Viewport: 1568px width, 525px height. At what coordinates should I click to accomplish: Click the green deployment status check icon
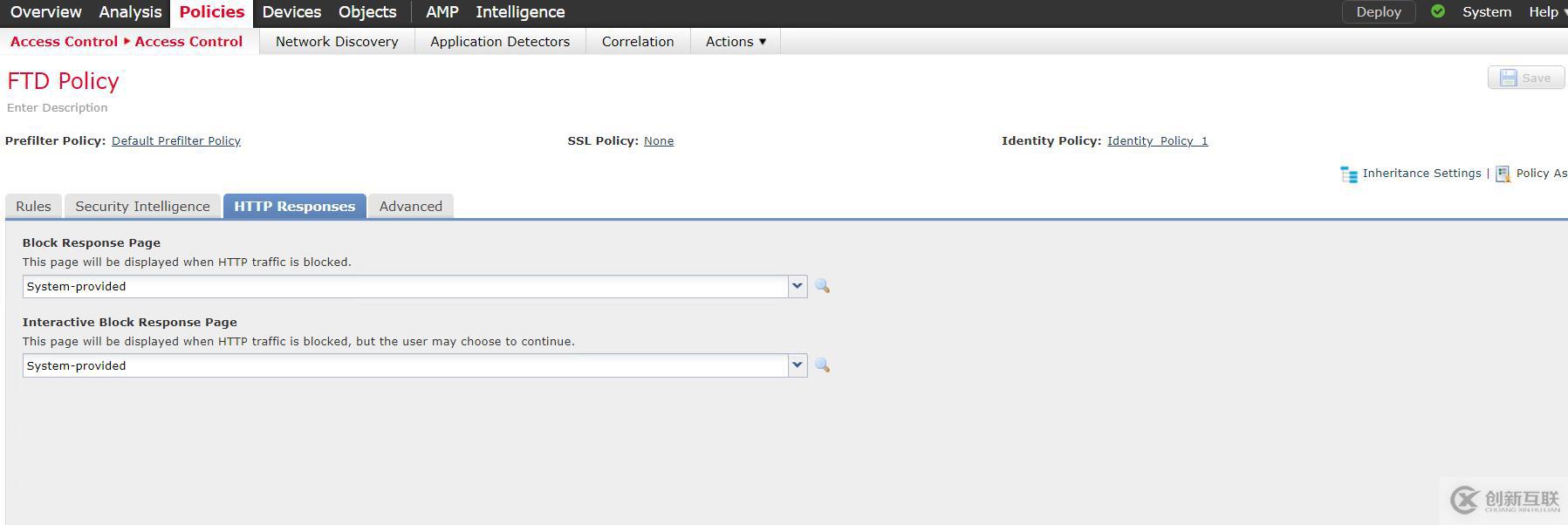coord(1438,11)
